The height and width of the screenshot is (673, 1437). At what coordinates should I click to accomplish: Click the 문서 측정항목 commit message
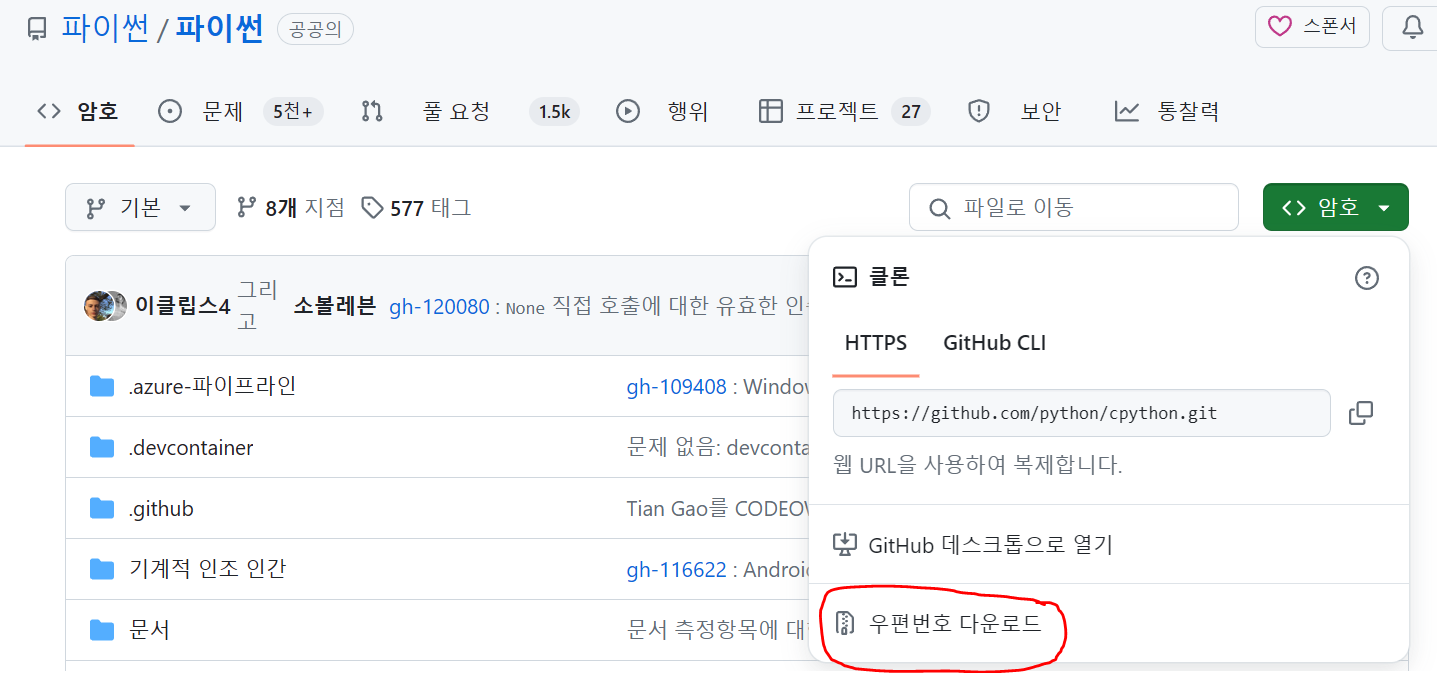(x=718, y=630)
